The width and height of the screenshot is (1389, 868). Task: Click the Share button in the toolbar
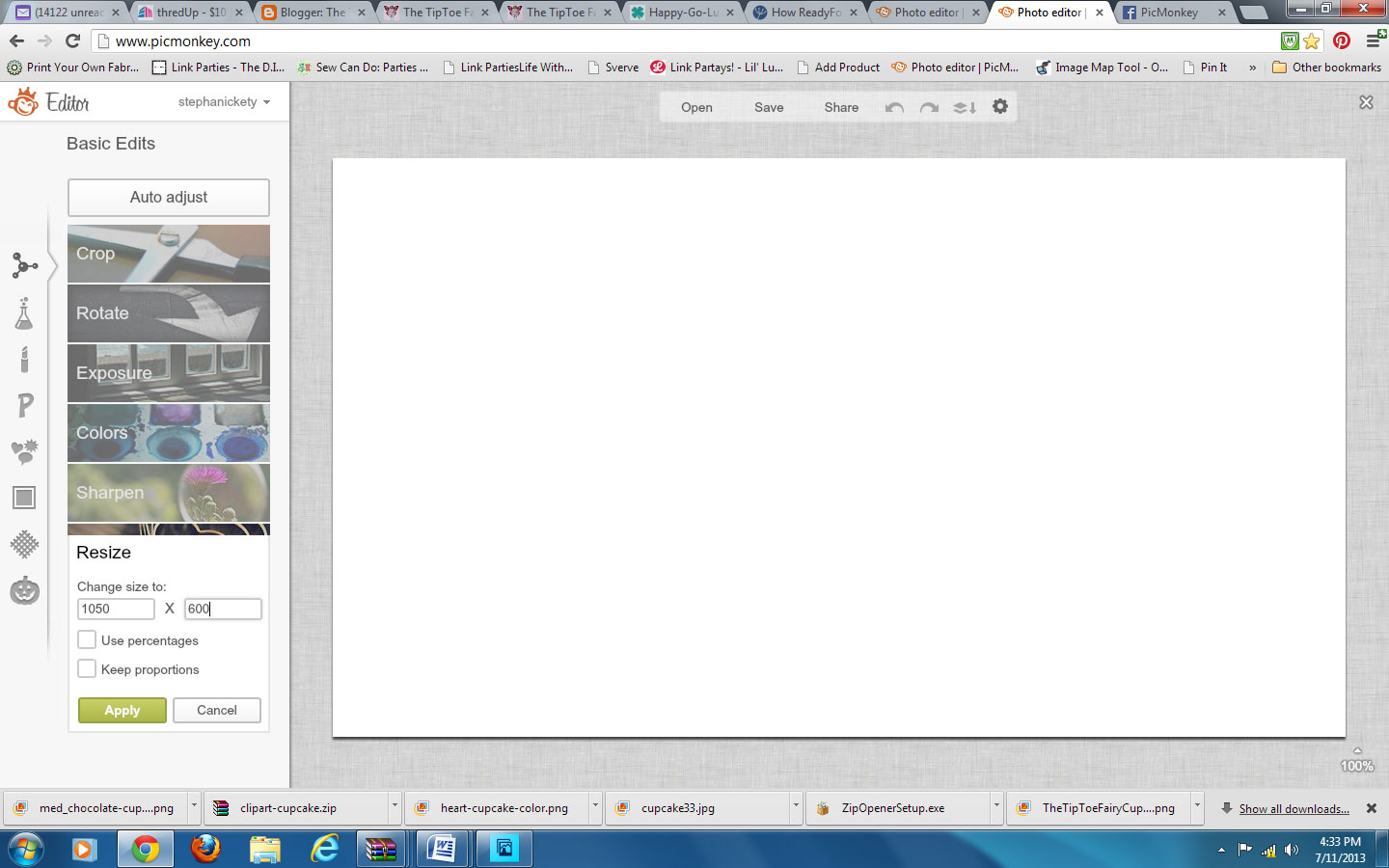(841, 107)
